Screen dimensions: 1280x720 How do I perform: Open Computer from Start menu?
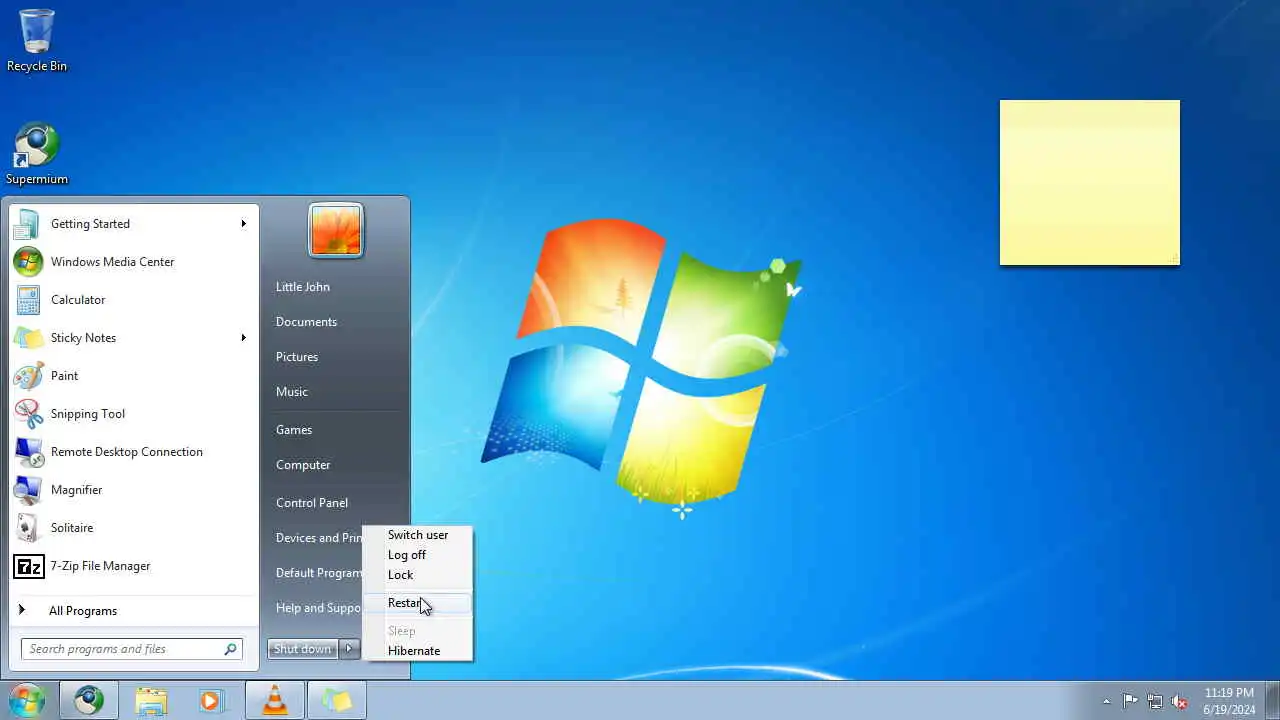click(335, 465)
